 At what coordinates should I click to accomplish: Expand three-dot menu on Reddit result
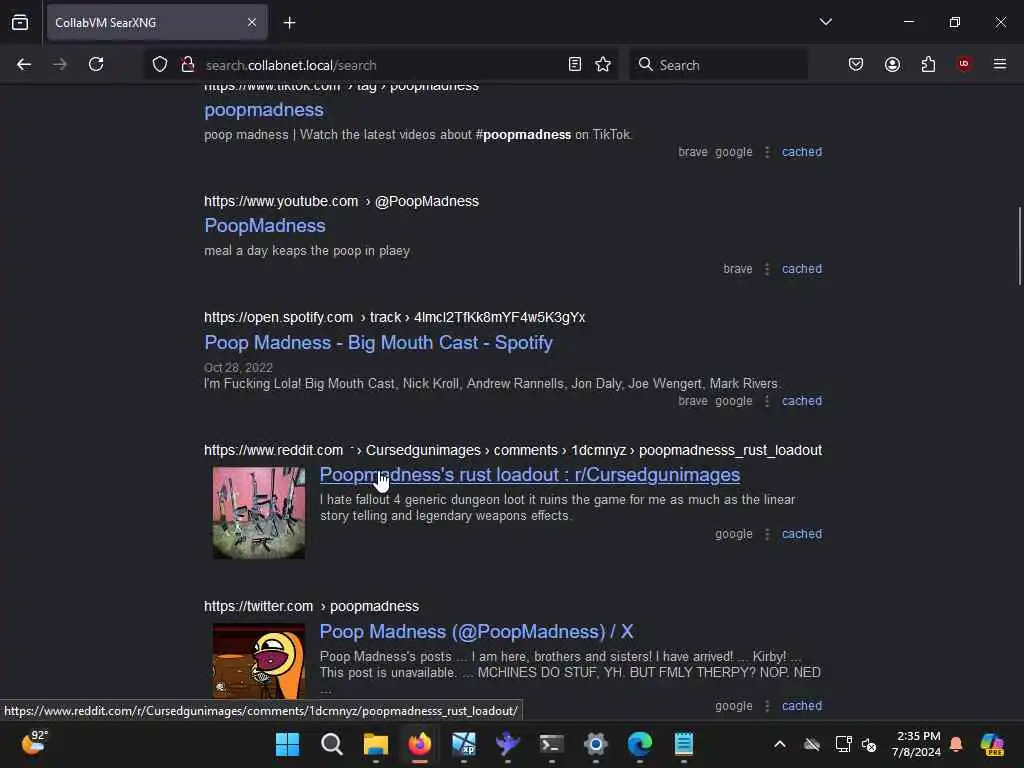click(x=767, y=534)
